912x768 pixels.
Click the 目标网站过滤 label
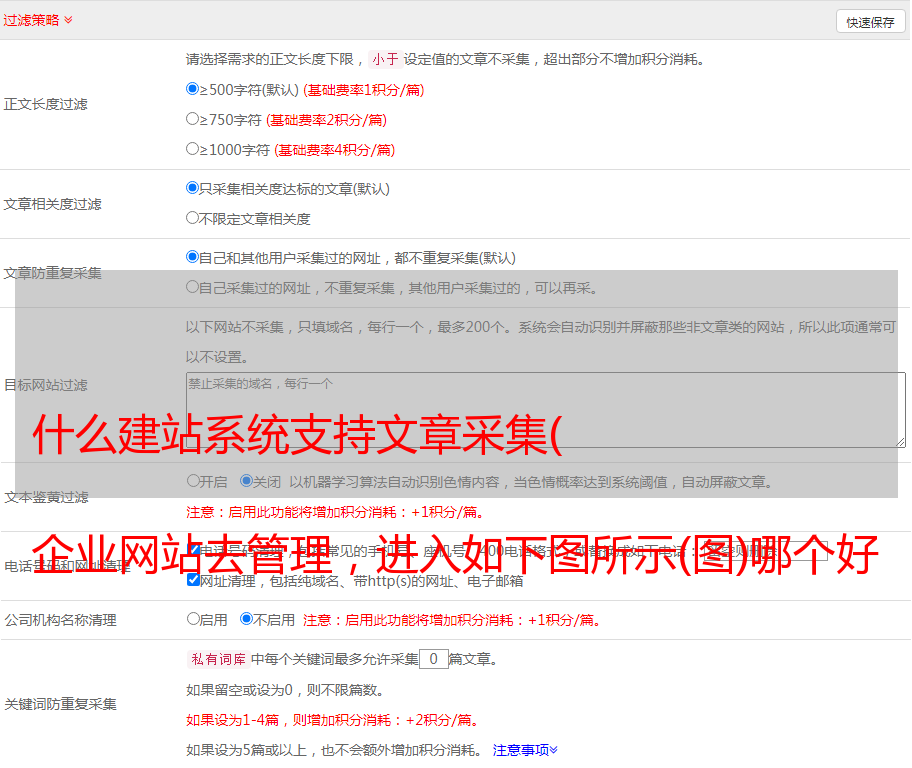[46, 385]
